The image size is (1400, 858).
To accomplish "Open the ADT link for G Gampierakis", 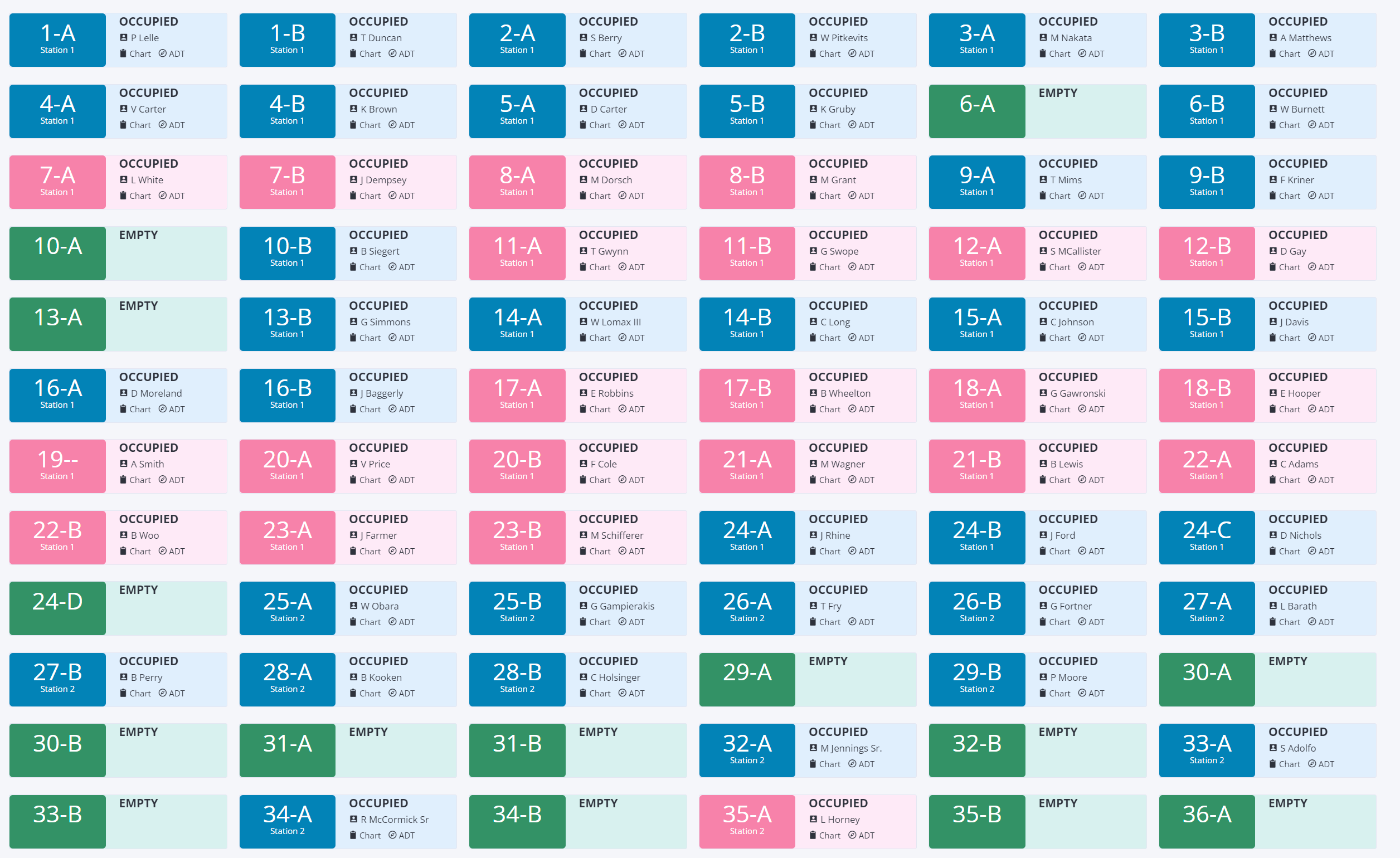I will pyautogui.click(x=636, y=622).
